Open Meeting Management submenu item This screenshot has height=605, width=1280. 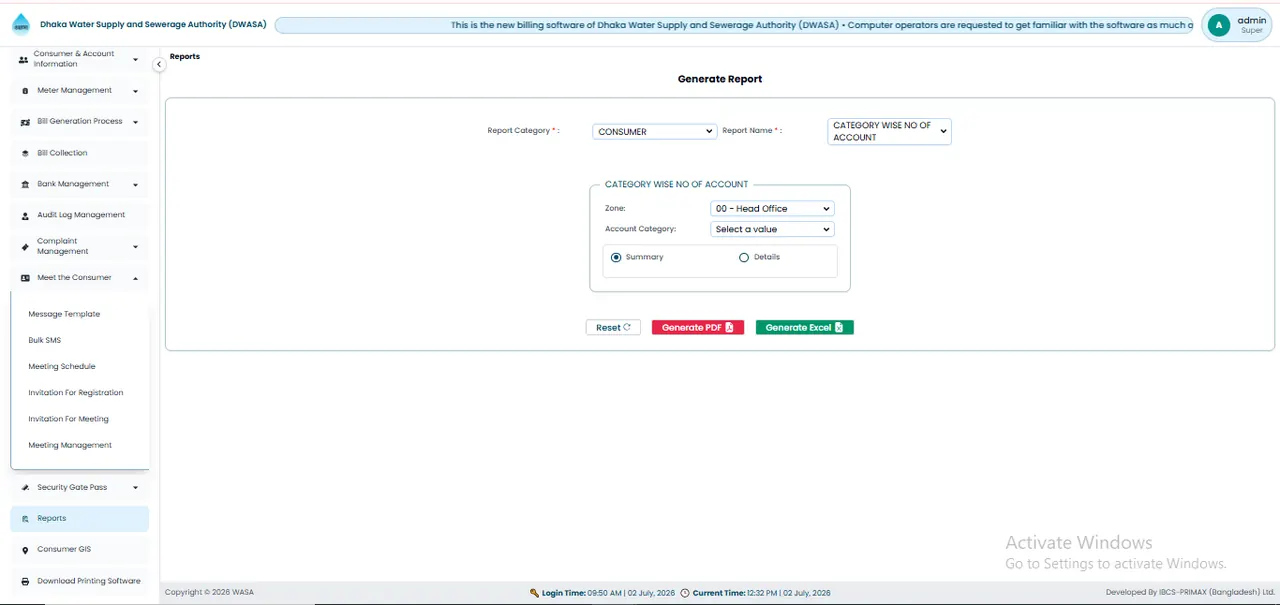click(70, 445)
